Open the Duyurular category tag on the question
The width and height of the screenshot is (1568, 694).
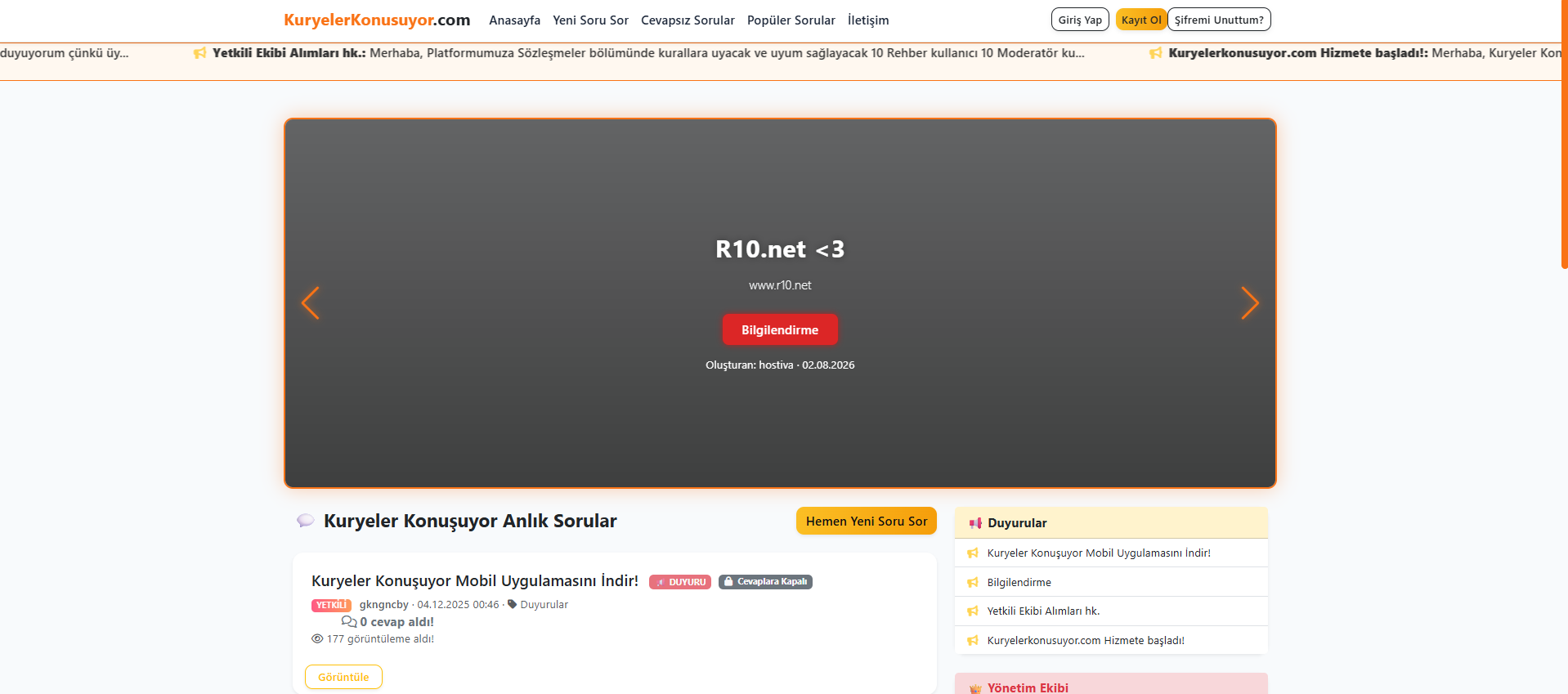pyautogui.click(x=544, y=605)
